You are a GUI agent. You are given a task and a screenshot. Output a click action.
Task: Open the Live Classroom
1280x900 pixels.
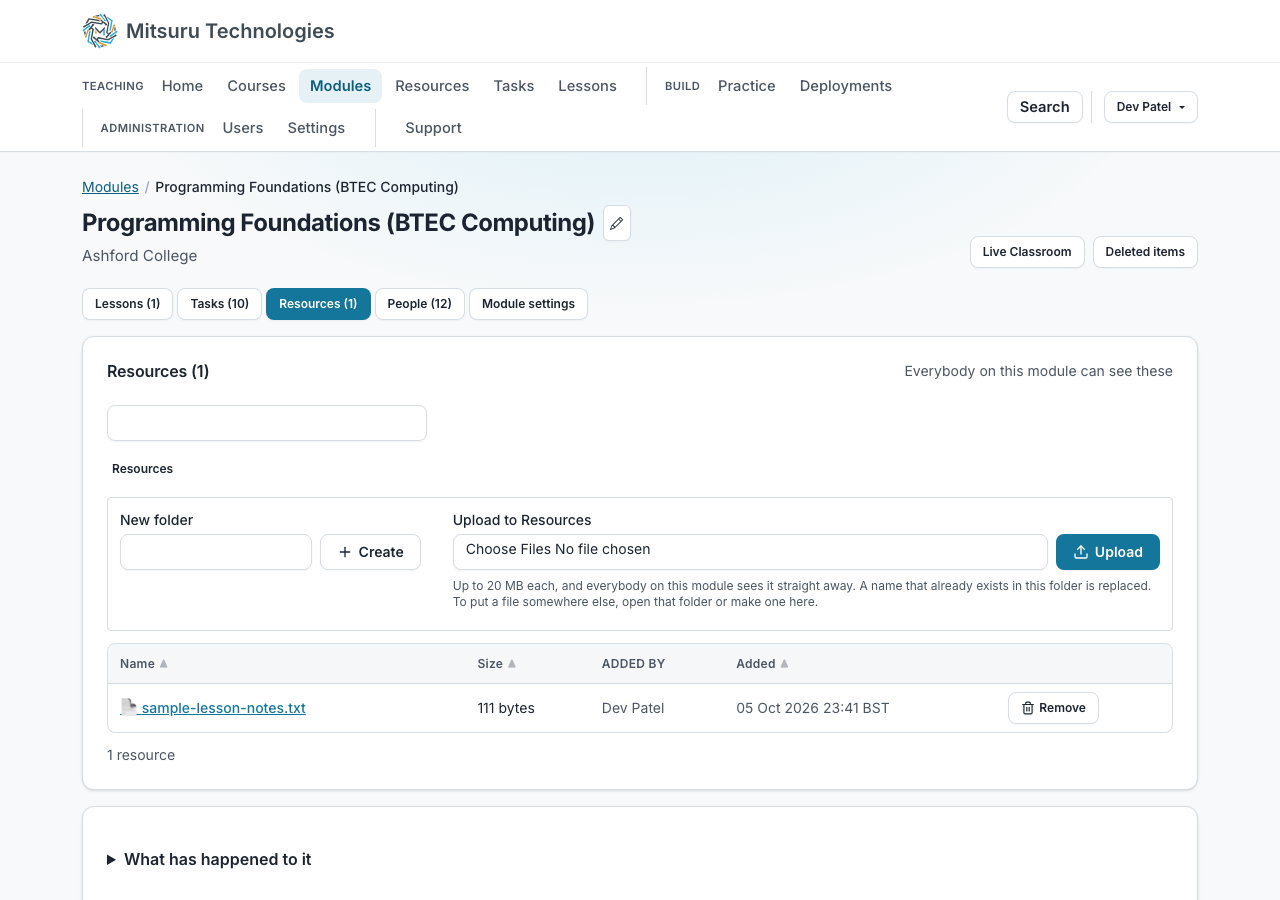tap(1027, 252)
